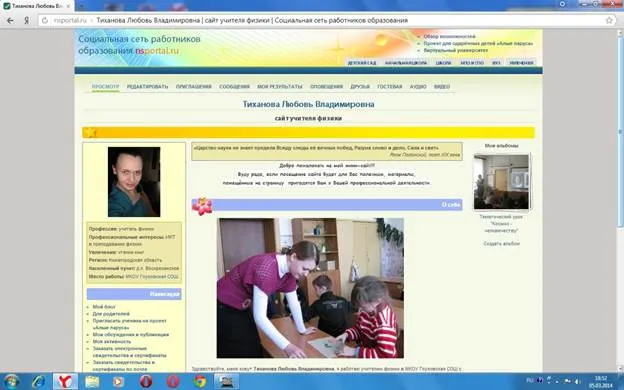Open the album thumbnail under 'Мои альбомы'
The width and height of the screenshot is (624, 390).
[501, 182]
